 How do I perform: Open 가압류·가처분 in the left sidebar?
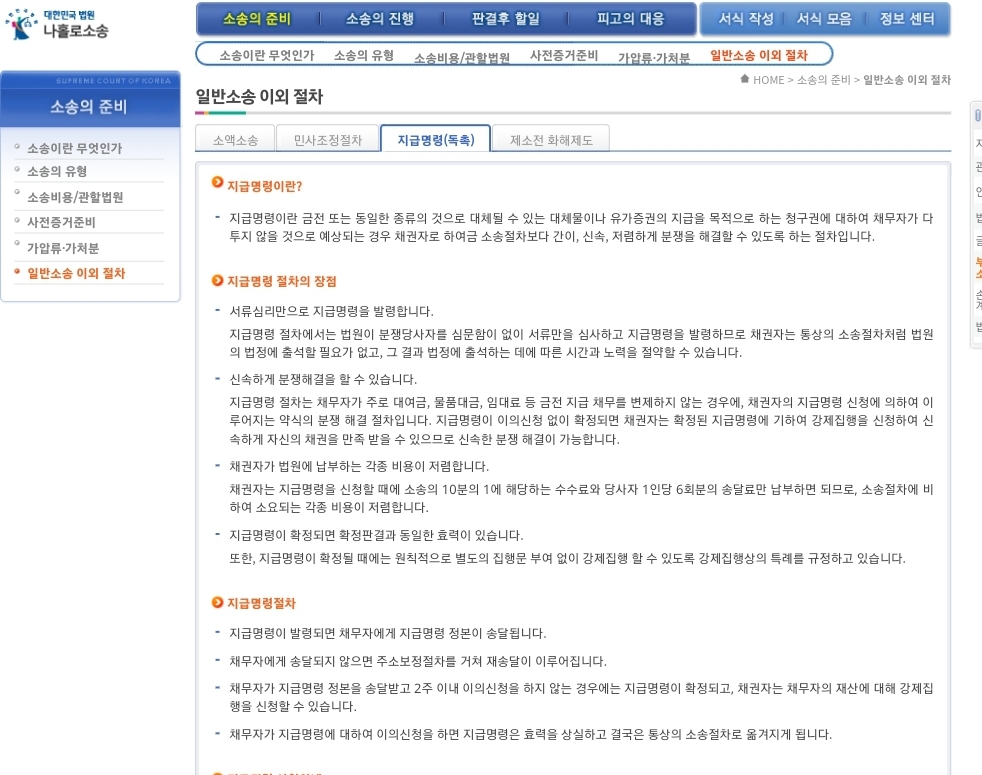[x=63, y=248]
